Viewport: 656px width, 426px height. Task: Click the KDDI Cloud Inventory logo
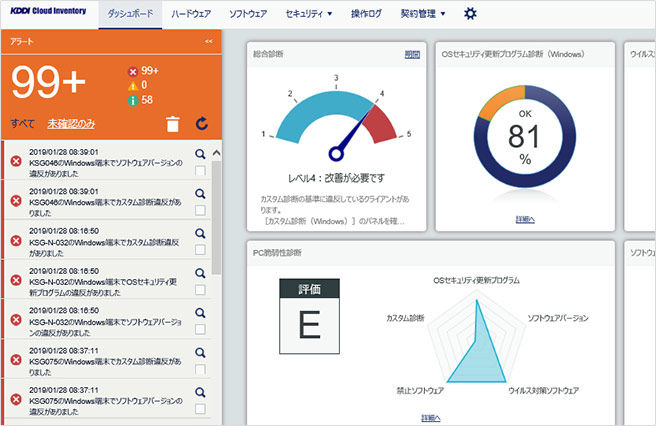[48, 11]
